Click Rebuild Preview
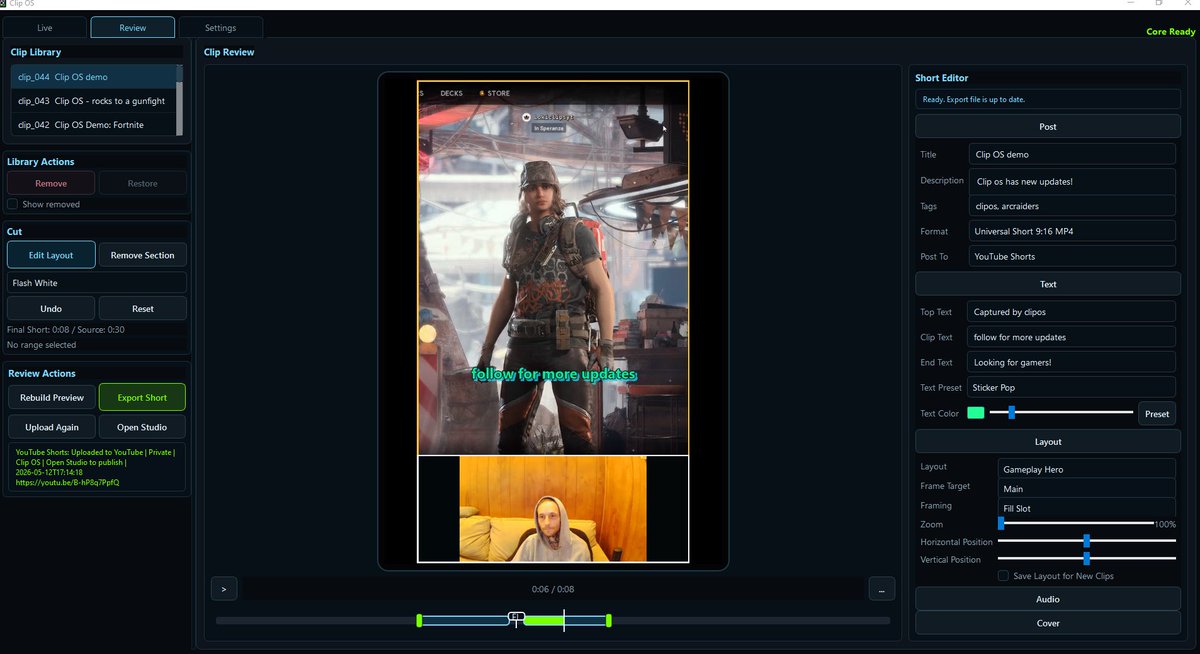 tap(52, 397)
